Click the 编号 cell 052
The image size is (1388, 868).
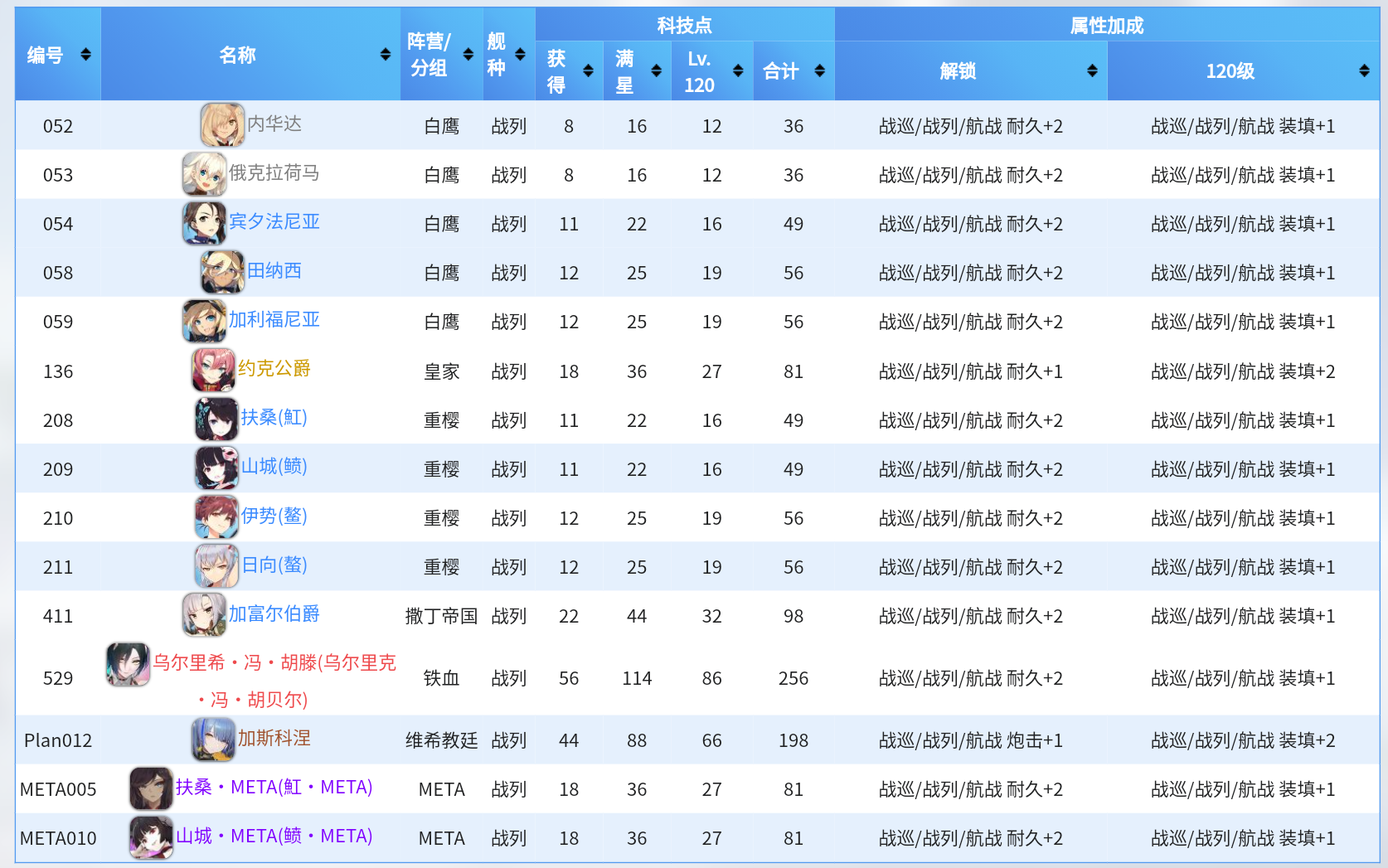coord(58,126)
